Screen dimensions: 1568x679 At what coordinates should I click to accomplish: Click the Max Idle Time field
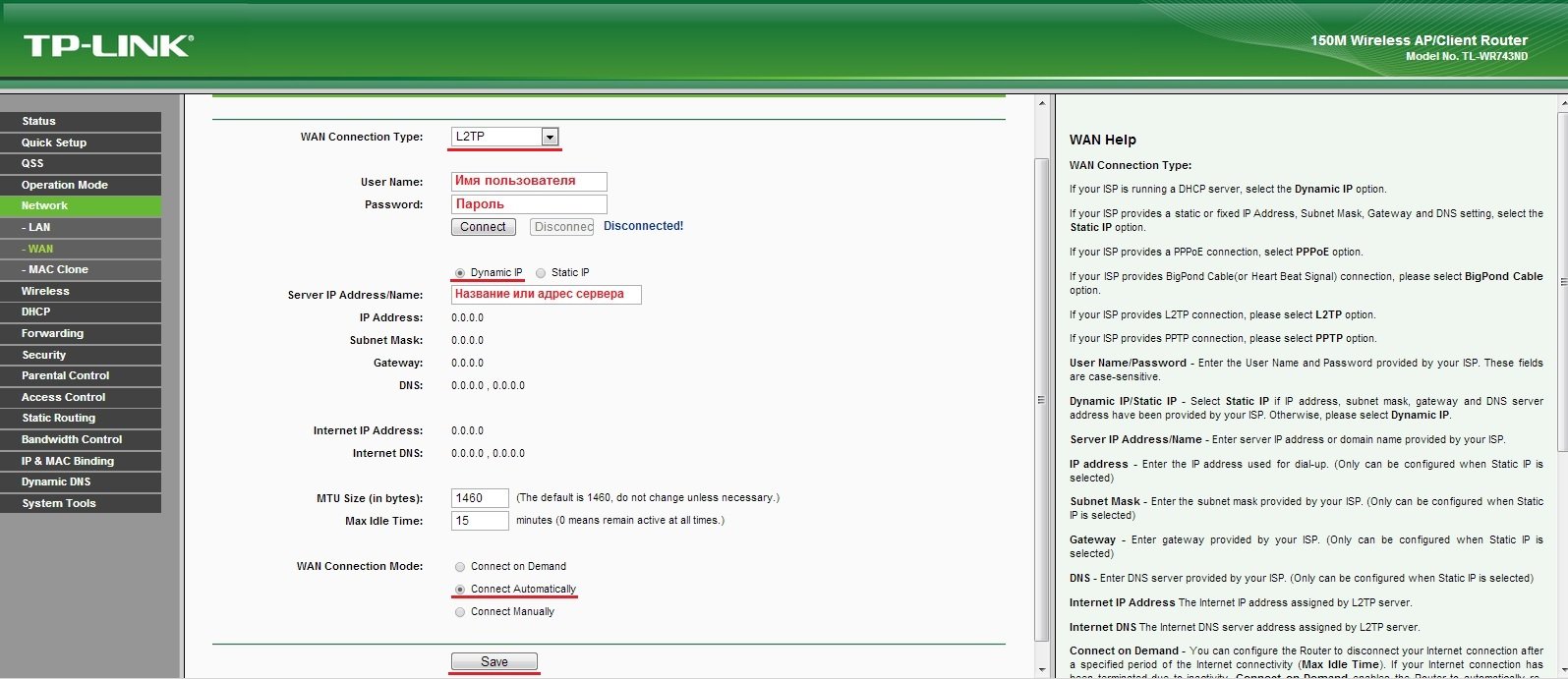(480, 521)
